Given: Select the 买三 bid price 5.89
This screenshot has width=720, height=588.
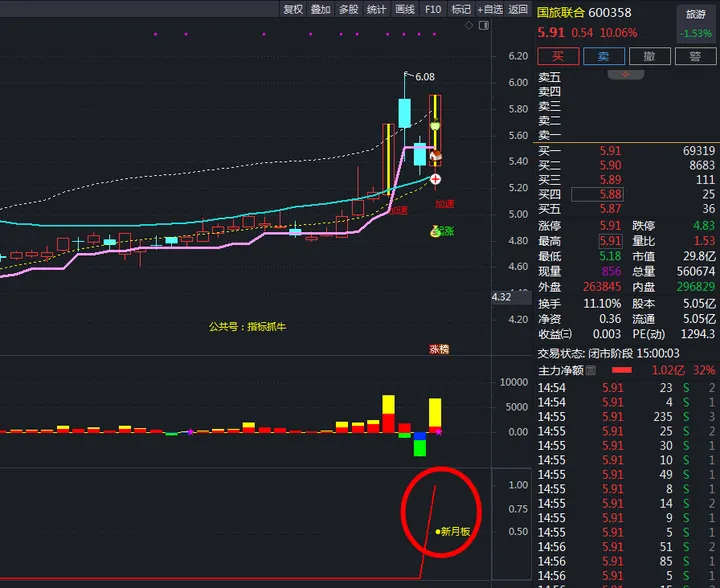Looking at the screenshot, I should [x=610, y=179].
